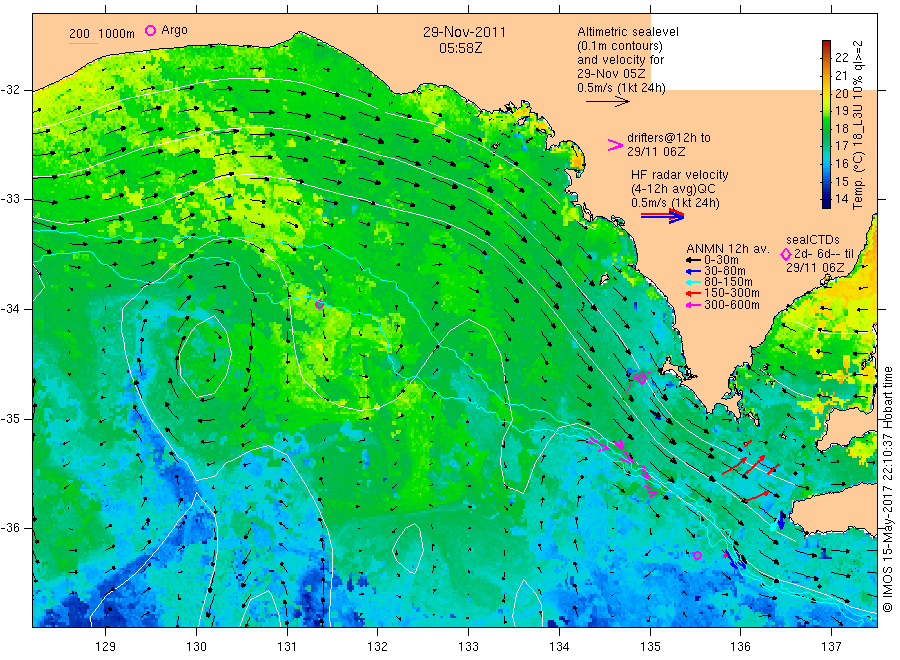
Task: Click the 'ANMN 12h av.' legend heading
Action: (x=728, y=249)
